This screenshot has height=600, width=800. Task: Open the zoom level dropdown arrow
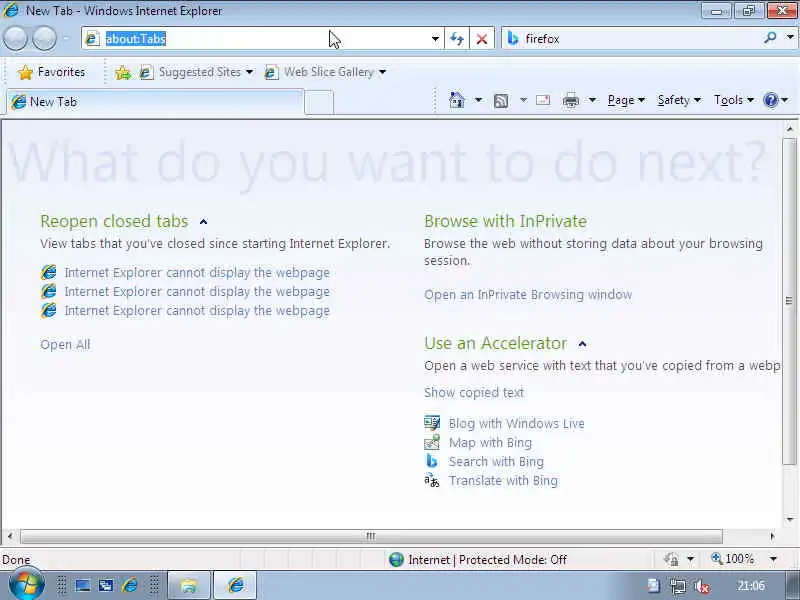[x=773, y=559]
